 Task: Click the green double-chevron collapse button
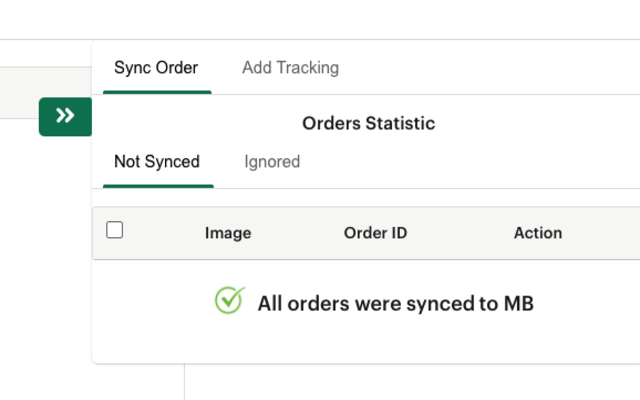click(x=65, y=117)
